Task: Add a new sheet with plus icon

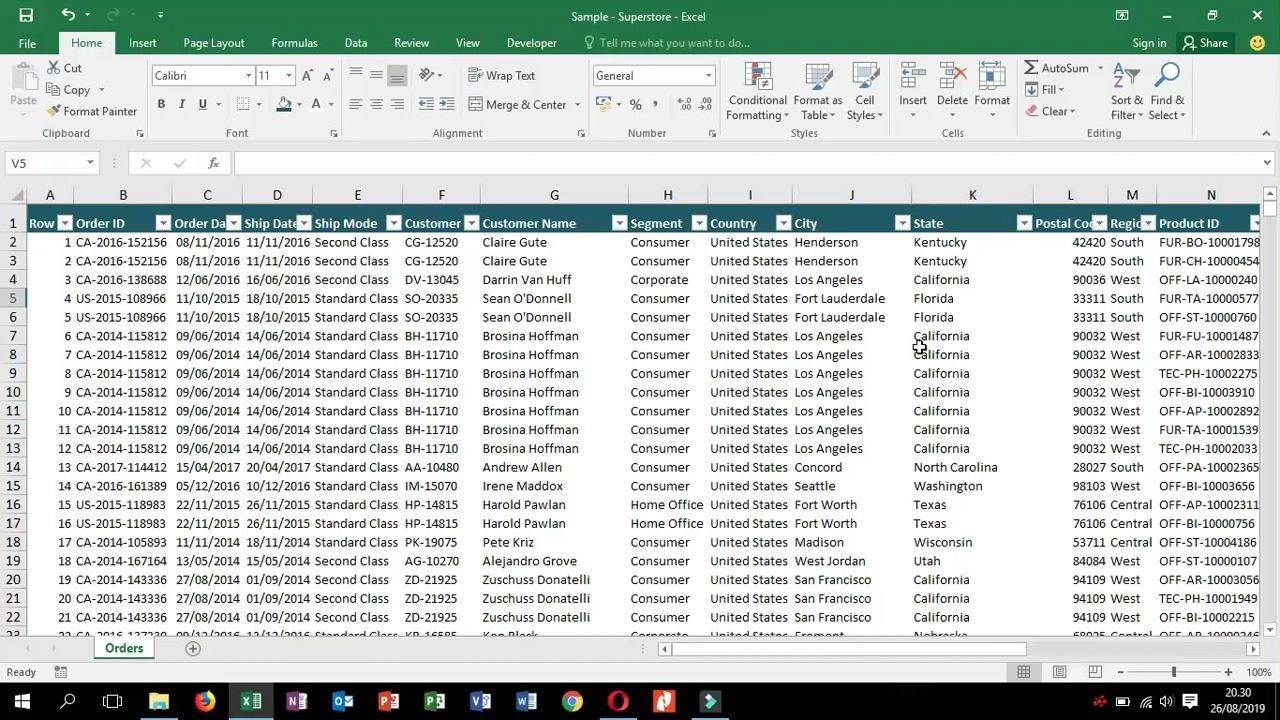Action: point(193,648)
